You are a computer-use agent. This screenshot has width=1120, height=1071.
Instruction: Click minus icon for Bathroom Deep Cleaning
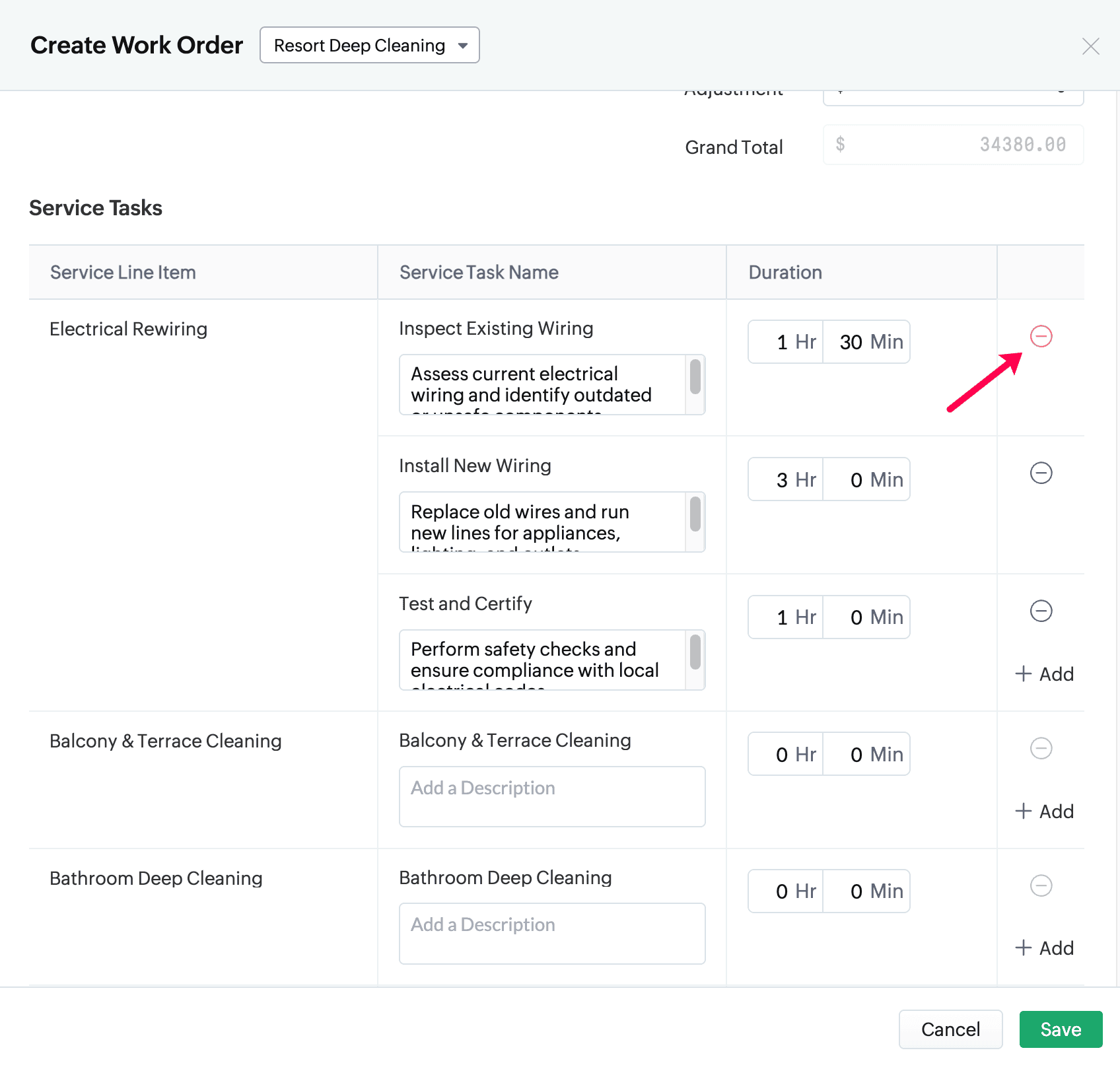click(1041, 886)
